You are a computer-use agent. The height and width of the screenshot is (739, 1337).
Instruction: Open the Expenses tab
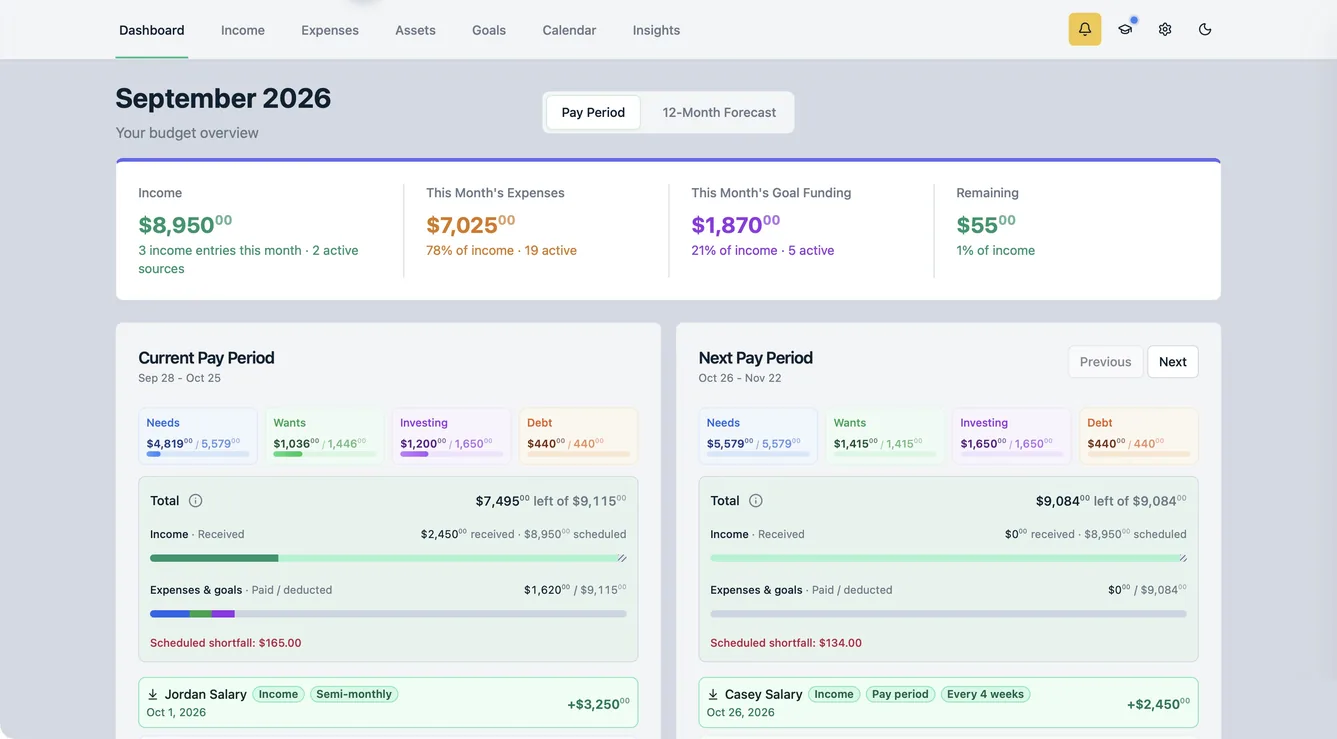pyautogui.click(x=330, y=30)
